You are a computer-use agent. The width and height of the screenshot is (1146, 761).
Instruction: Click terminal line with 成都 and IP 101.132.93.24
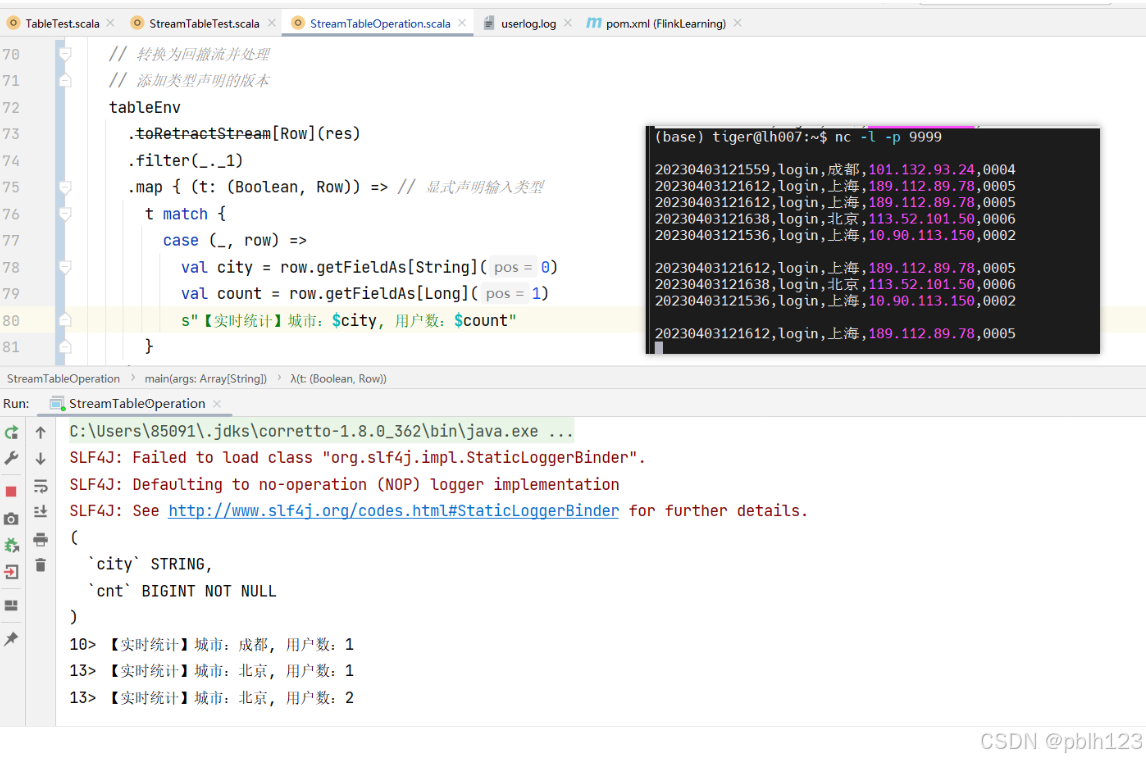click(x=835, y=170)
